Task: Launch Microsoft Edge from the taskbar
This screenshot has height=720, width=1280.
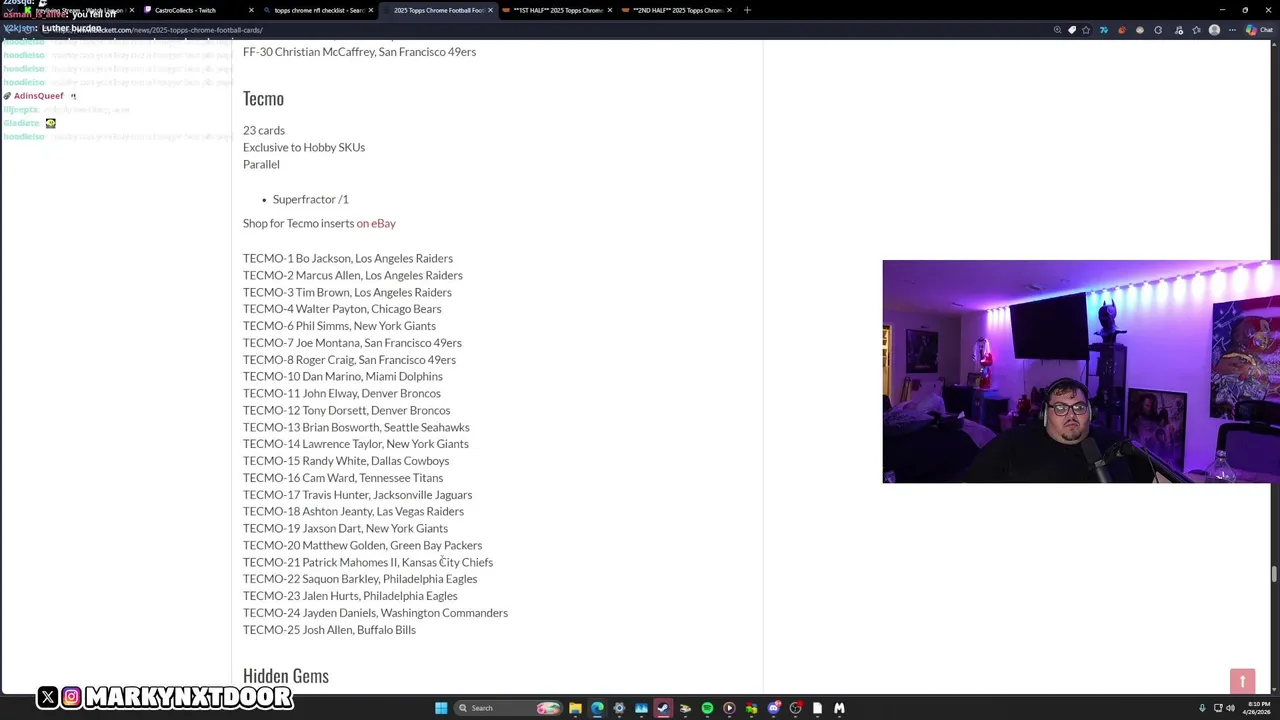Action: click(x=597, y=708)
